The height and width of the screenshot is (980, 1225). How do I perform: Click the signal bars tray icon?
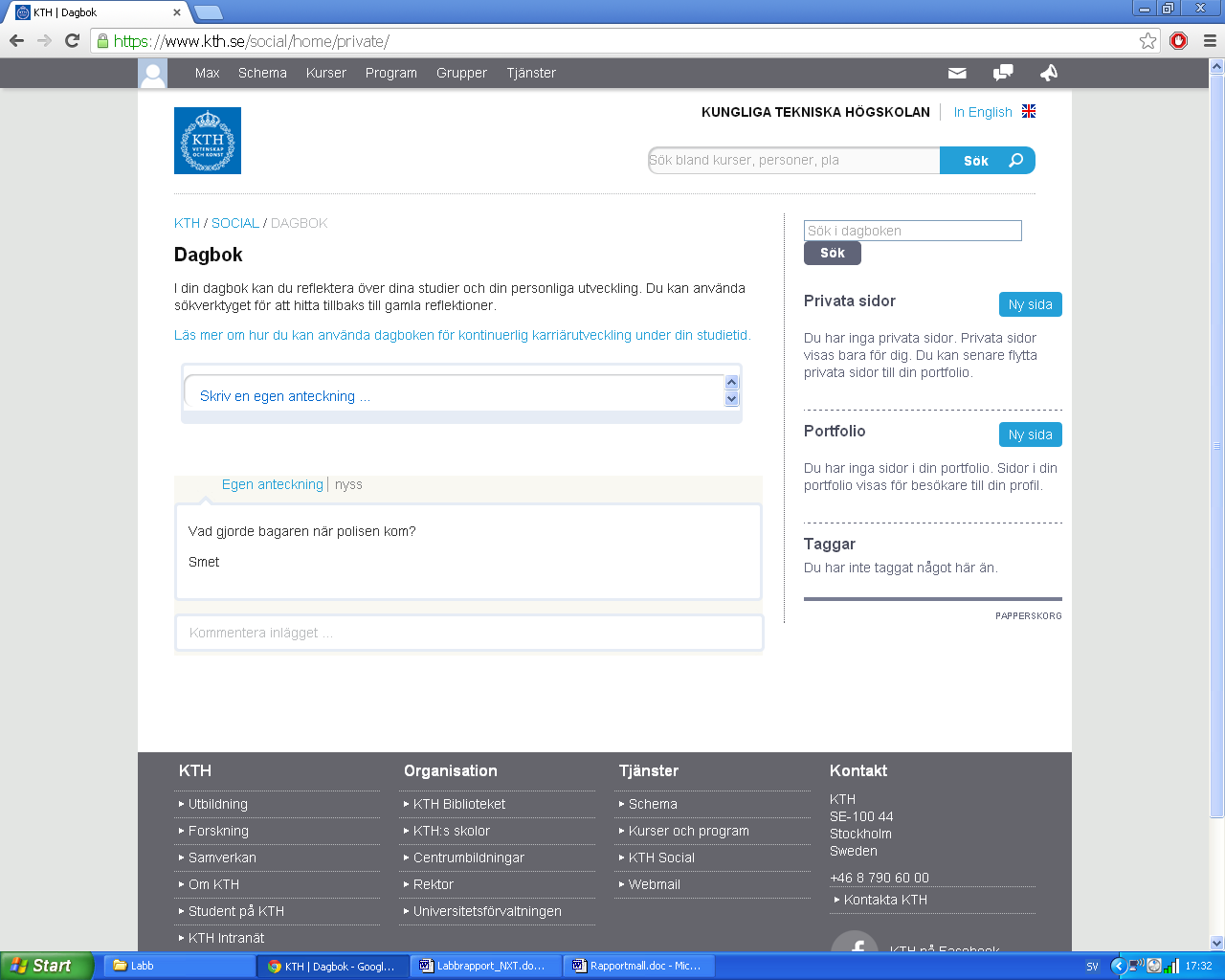1171,966
